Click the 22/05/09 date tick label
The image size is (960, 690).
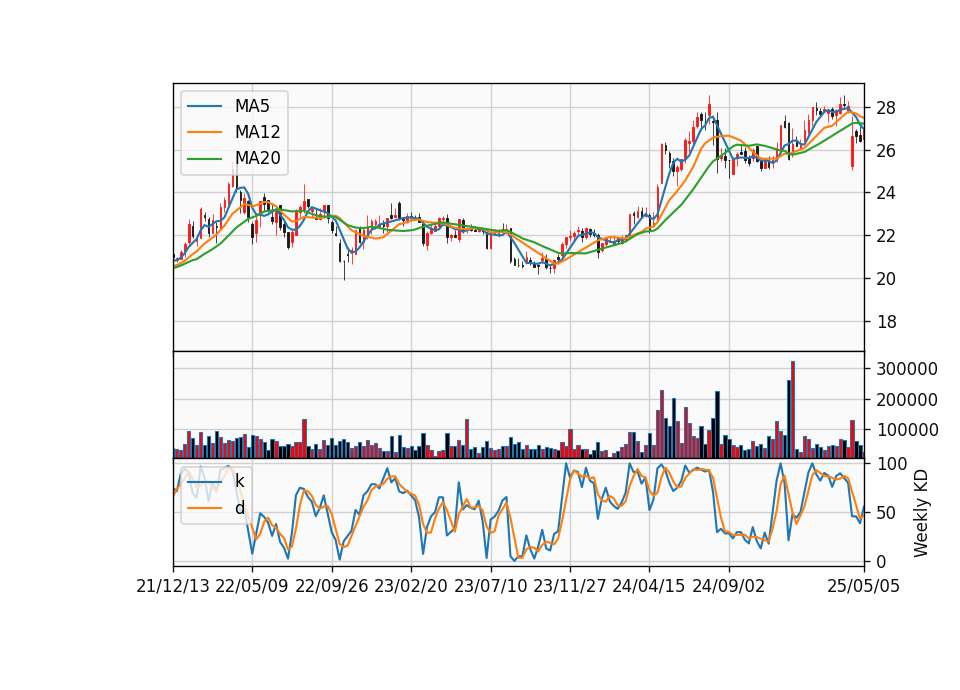coord(252,587)
